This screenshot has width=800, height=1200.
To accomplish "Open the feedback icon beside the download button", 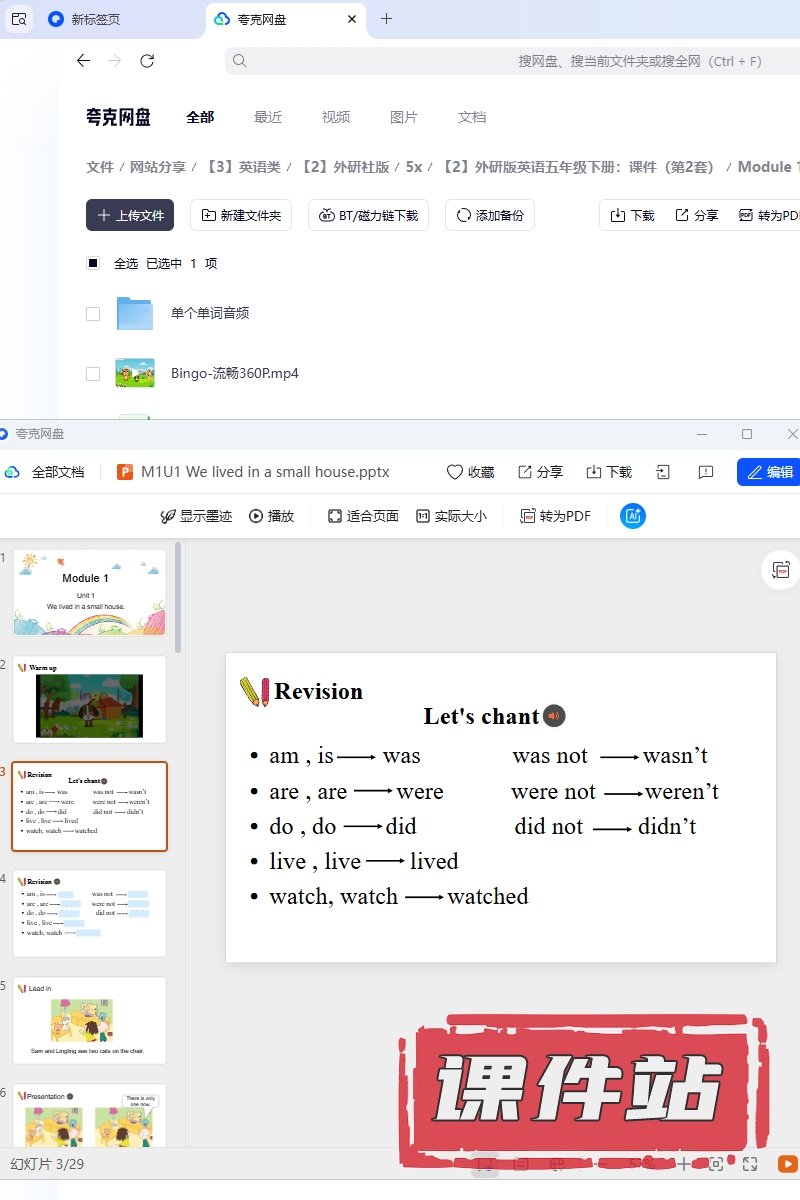I will pos(706,472).
